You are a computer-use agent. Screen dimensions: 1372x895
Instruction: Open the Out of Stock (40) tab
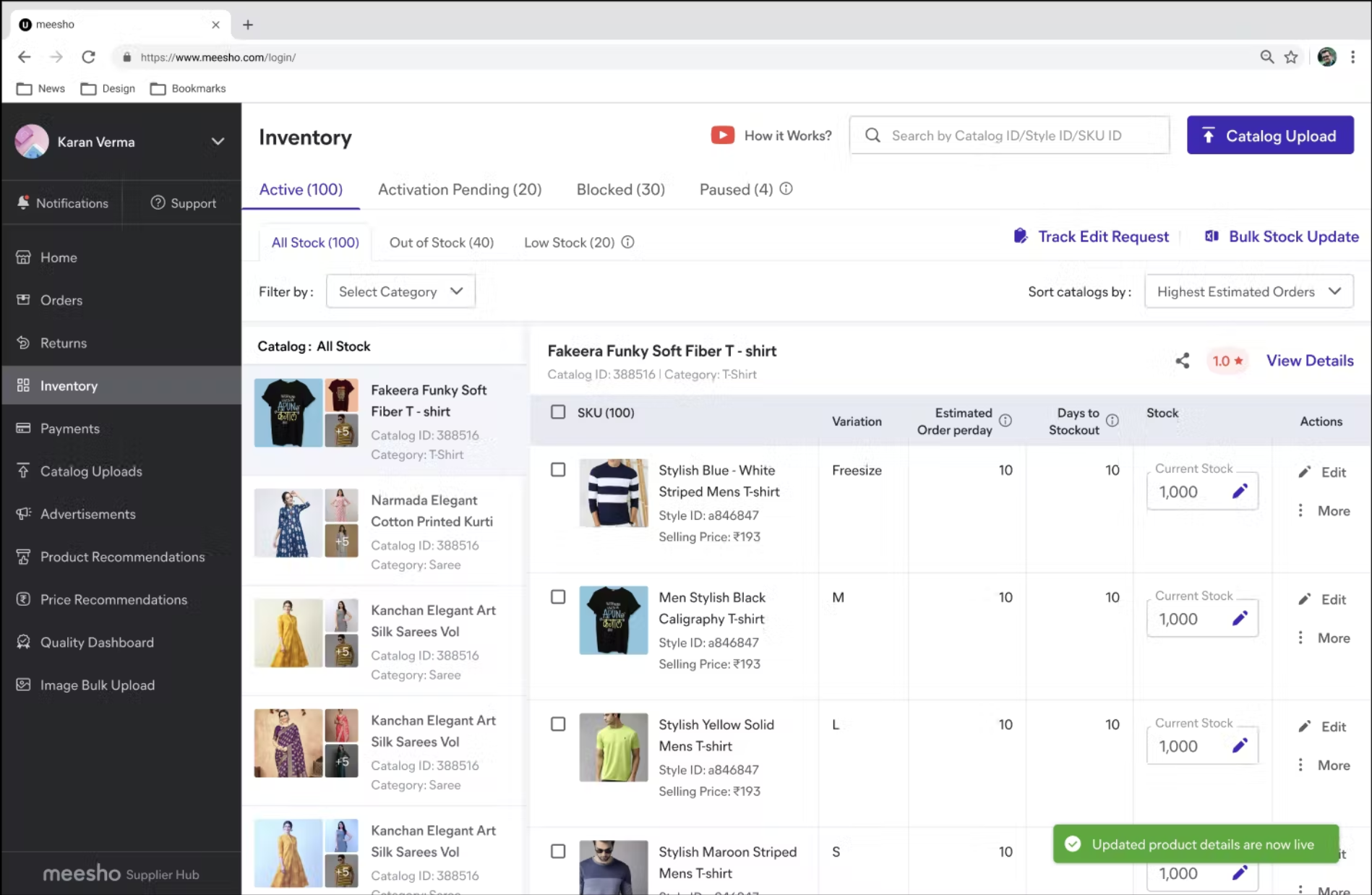(442, 243)
